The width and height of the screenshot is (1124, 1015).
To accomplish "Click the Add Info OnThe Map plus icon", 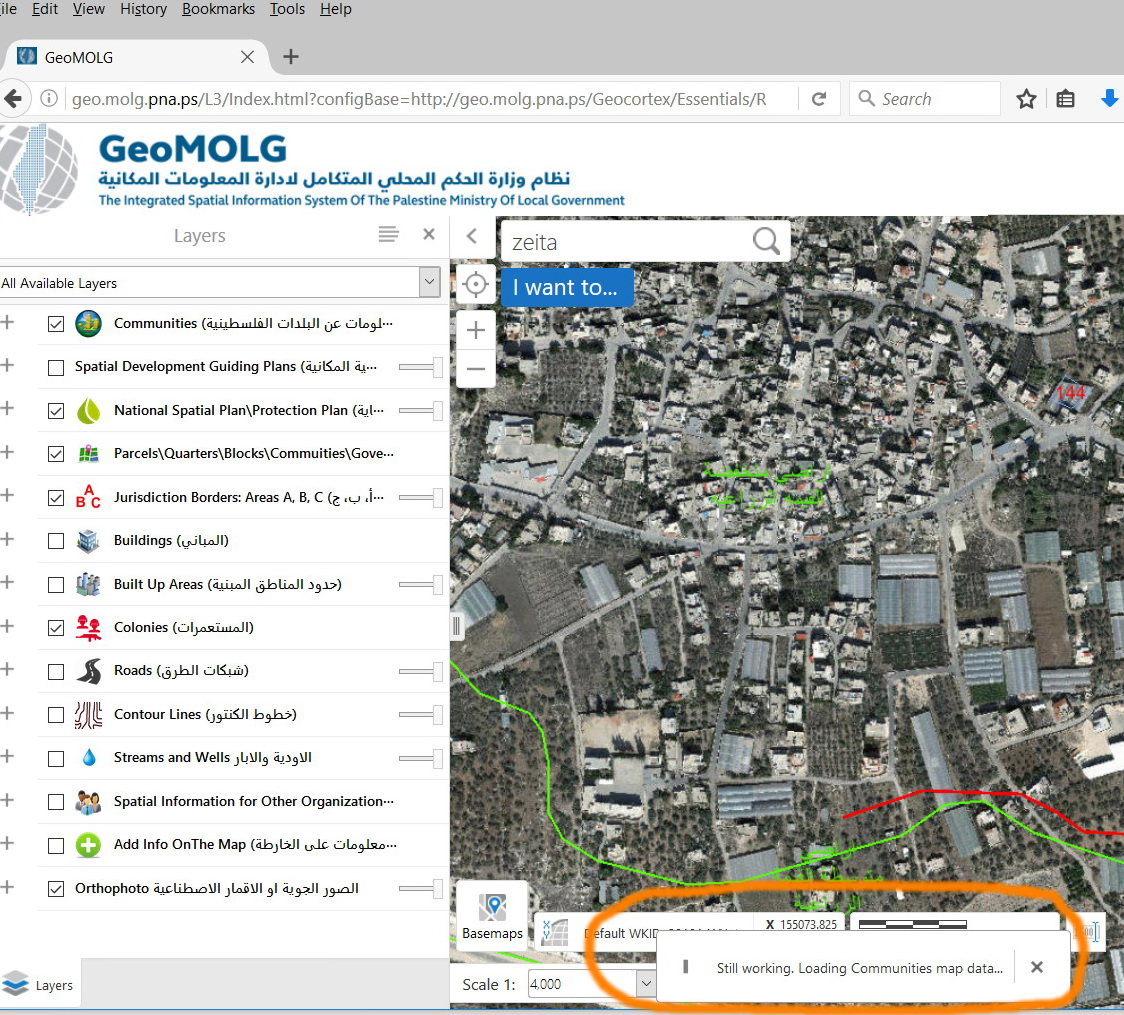I will tap(88, 845).
